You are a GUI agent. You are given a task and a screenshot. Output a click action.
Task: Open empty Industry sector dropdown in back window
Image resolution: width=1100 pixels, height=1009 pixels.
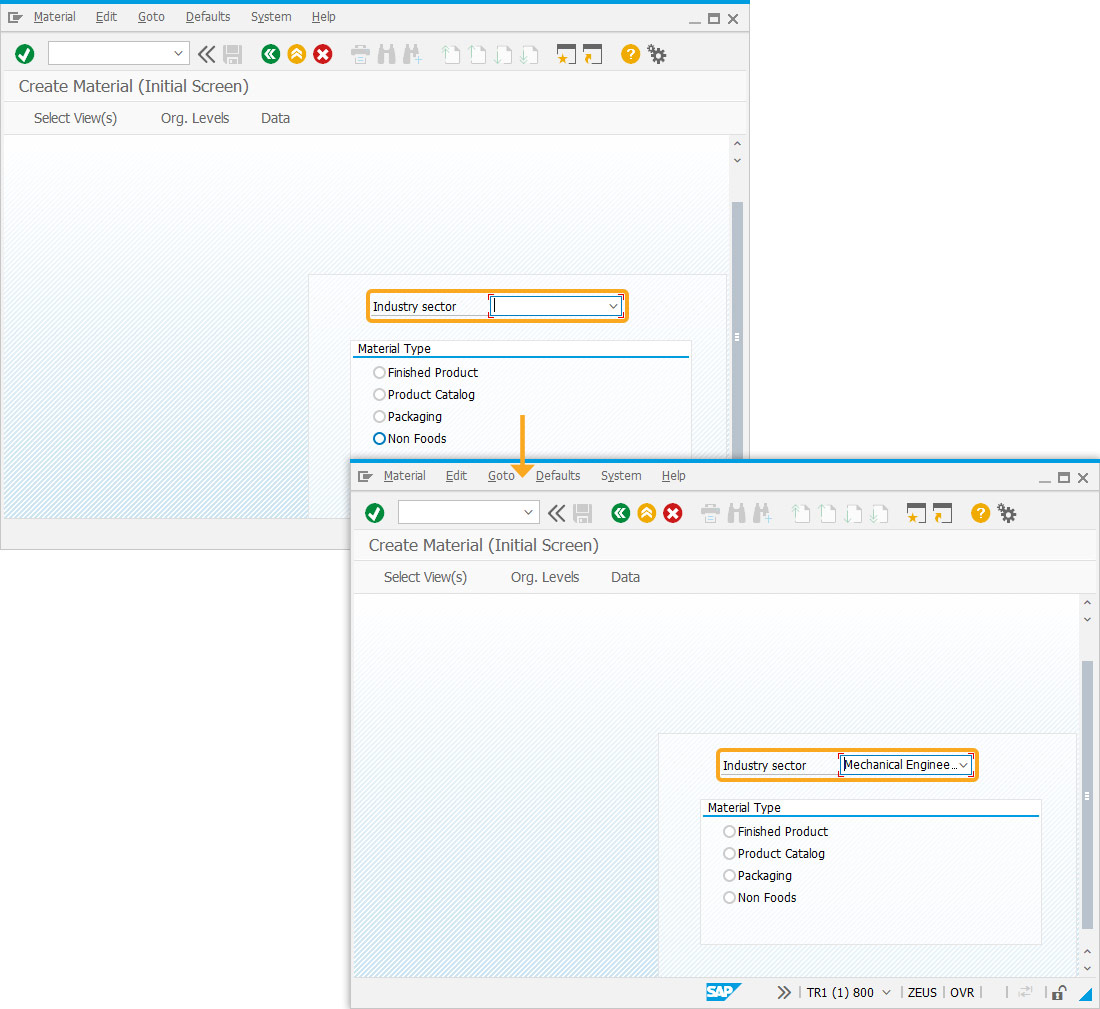613,306
